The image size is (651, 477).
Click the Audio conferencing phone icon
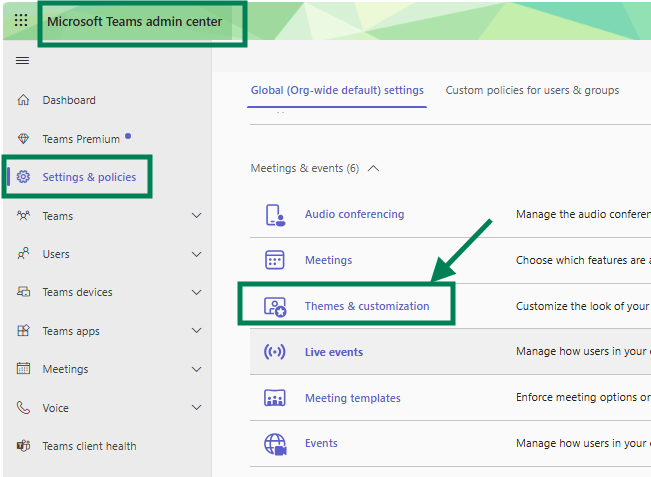pyautogui.click(x=275, y=215)
